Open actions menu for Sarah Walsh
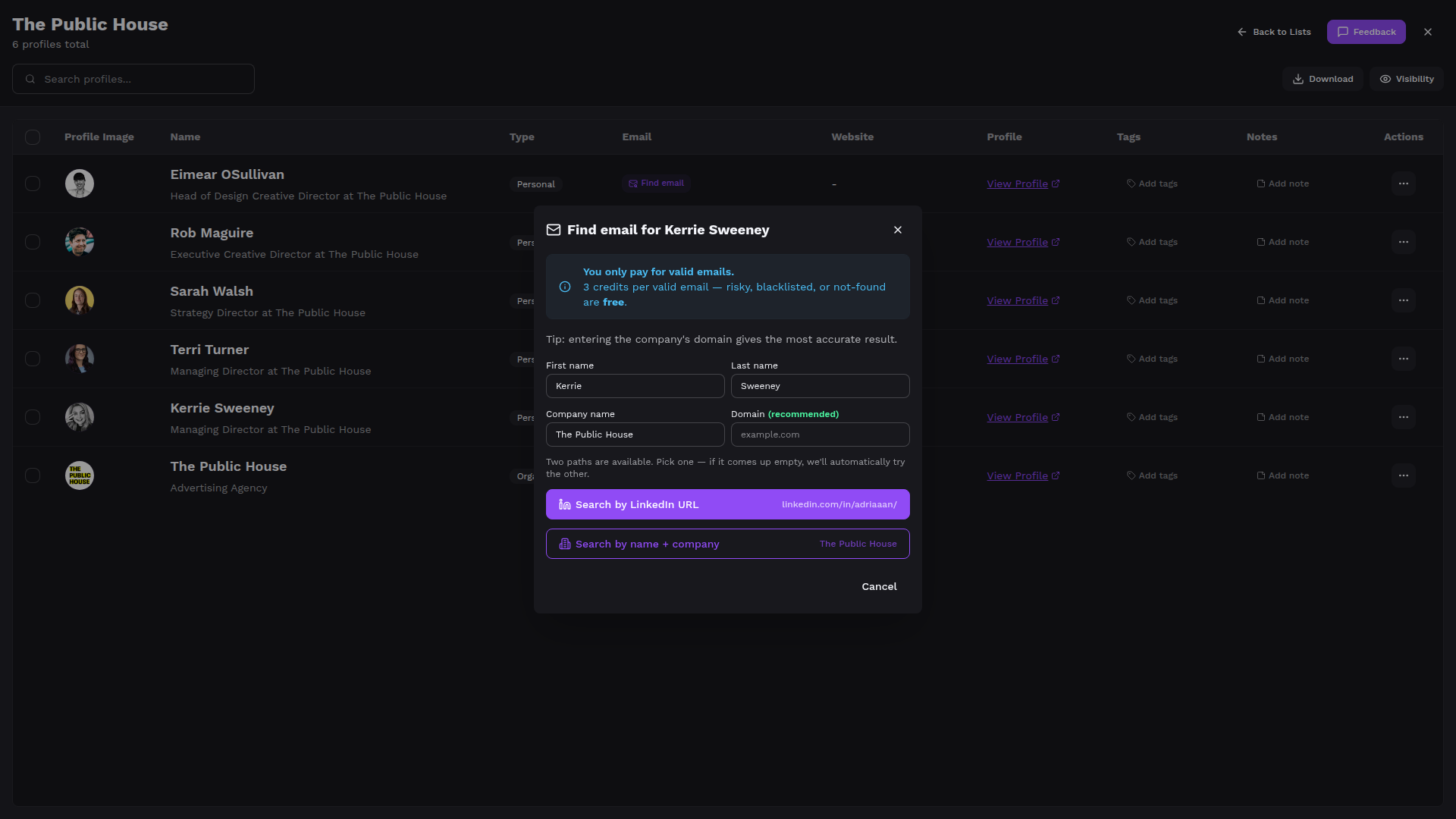Viewport: 1456px width, 819px height. [x=1404, y=300]
